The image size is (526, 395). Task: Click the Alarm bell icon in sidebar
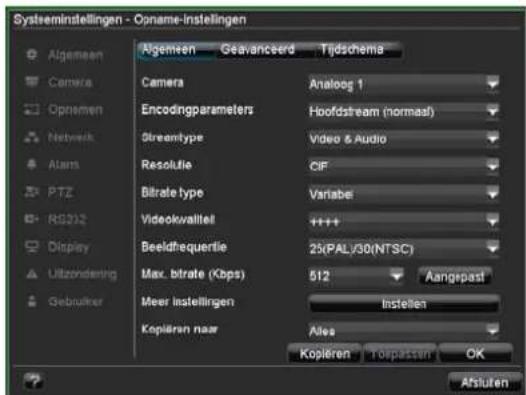click(x=32, y=164)
